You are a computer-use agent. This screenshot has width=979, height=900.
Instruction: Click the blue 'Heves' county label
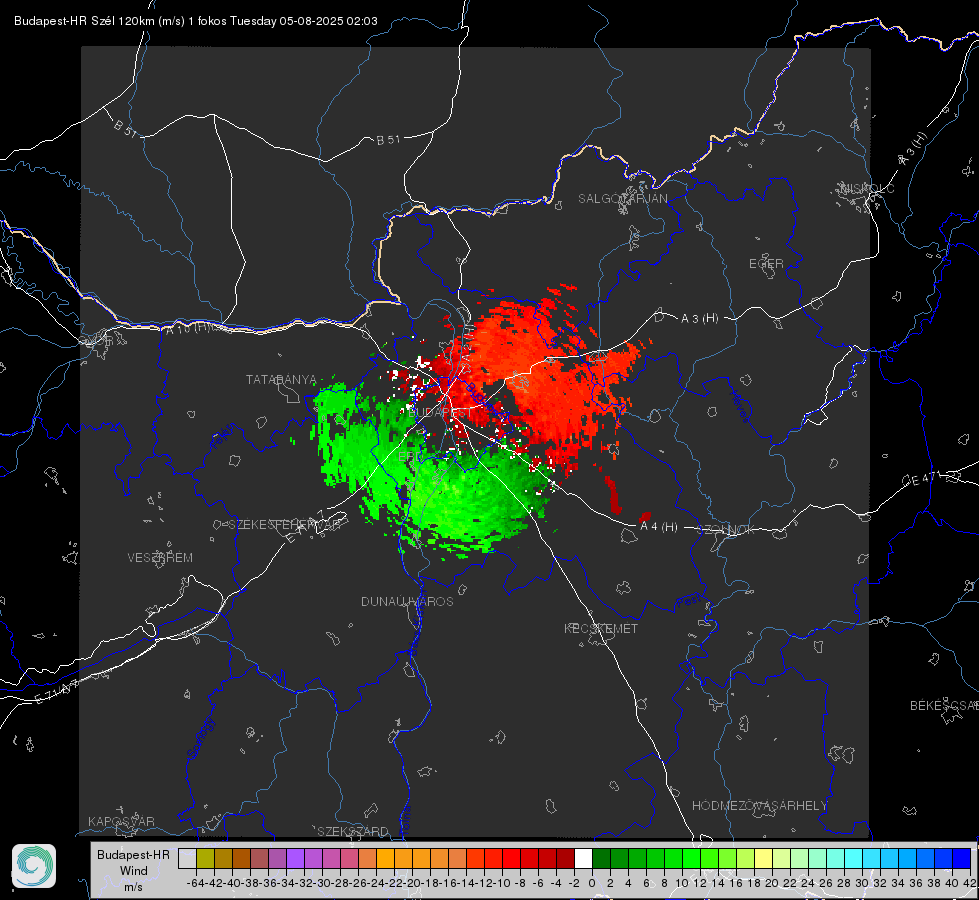point(740,407)
